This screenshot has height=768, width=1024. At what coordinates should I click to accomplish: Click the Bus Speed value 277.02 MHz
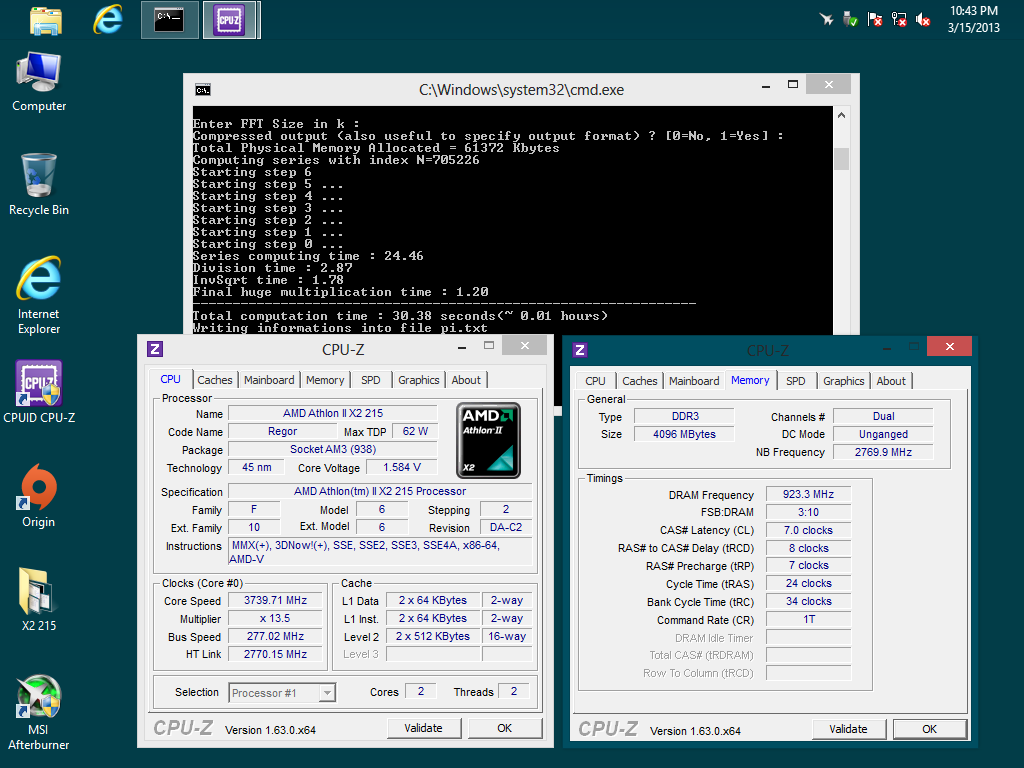(x=275, y=637)
